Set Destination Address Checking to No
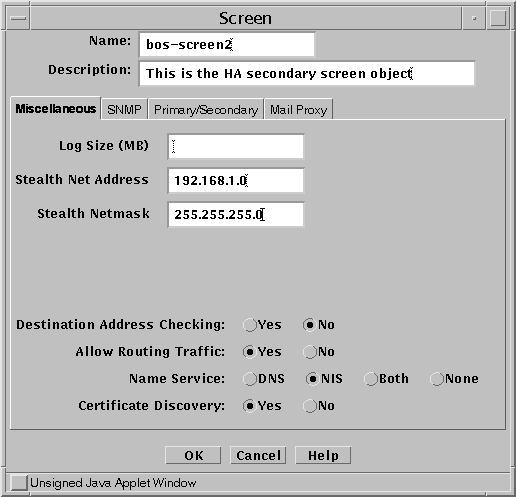Image resolution: width=516 pixels, height=497 pixels. click(x=319, y=325)
